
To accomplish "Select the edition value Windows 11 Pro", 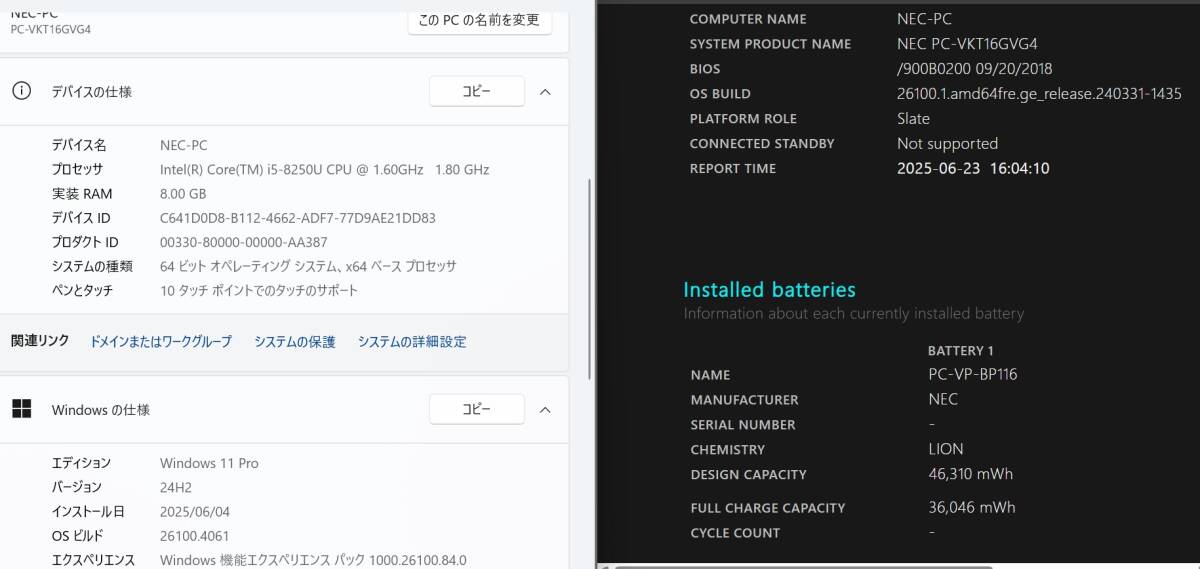I will (209, 463).
